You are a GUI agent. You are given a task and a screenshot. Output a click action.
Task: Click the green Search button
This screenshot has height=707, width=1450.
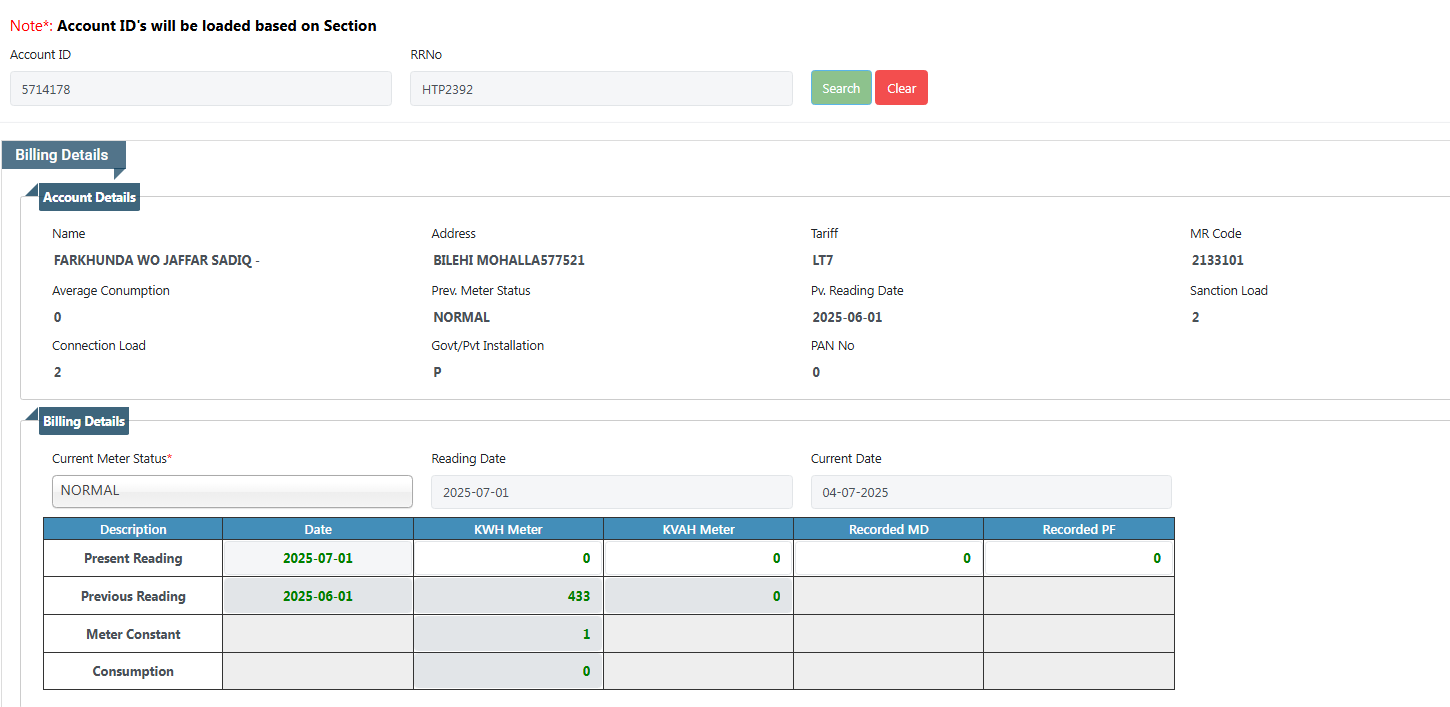pyautogui.click(x=841, y=88)
